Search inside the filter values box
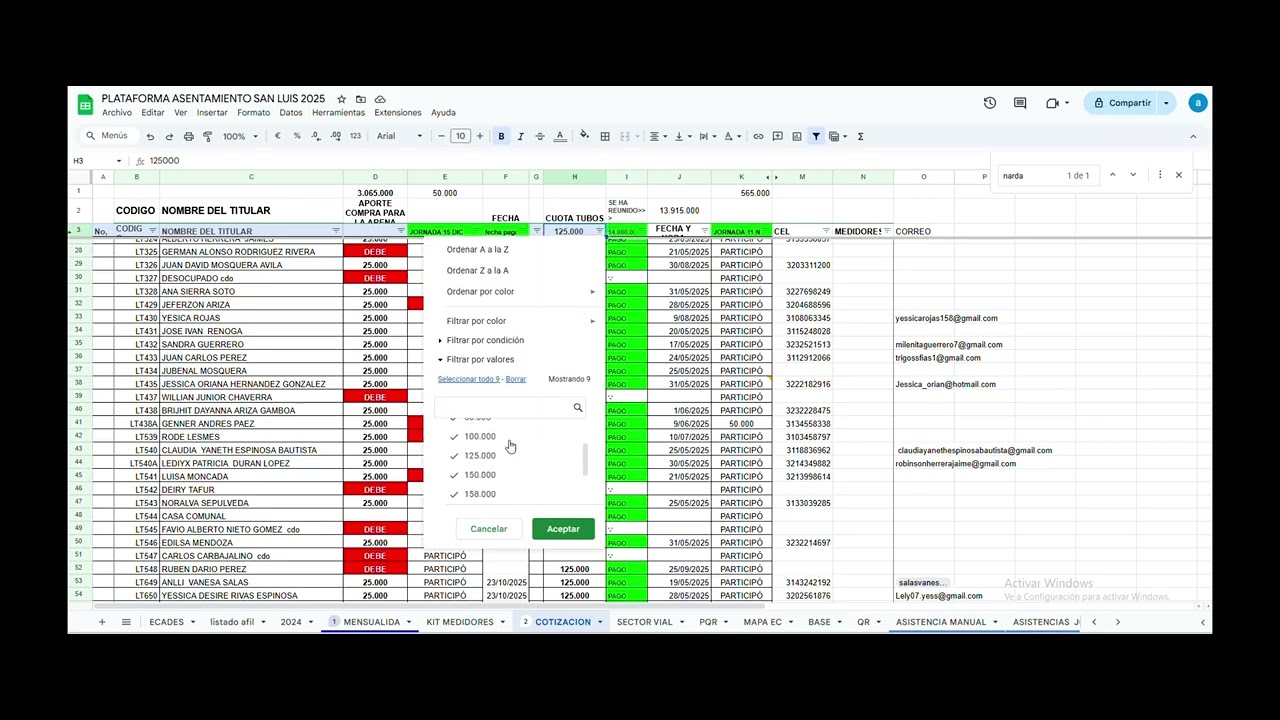Screen dimensions: 1280x720 point(510,408)
